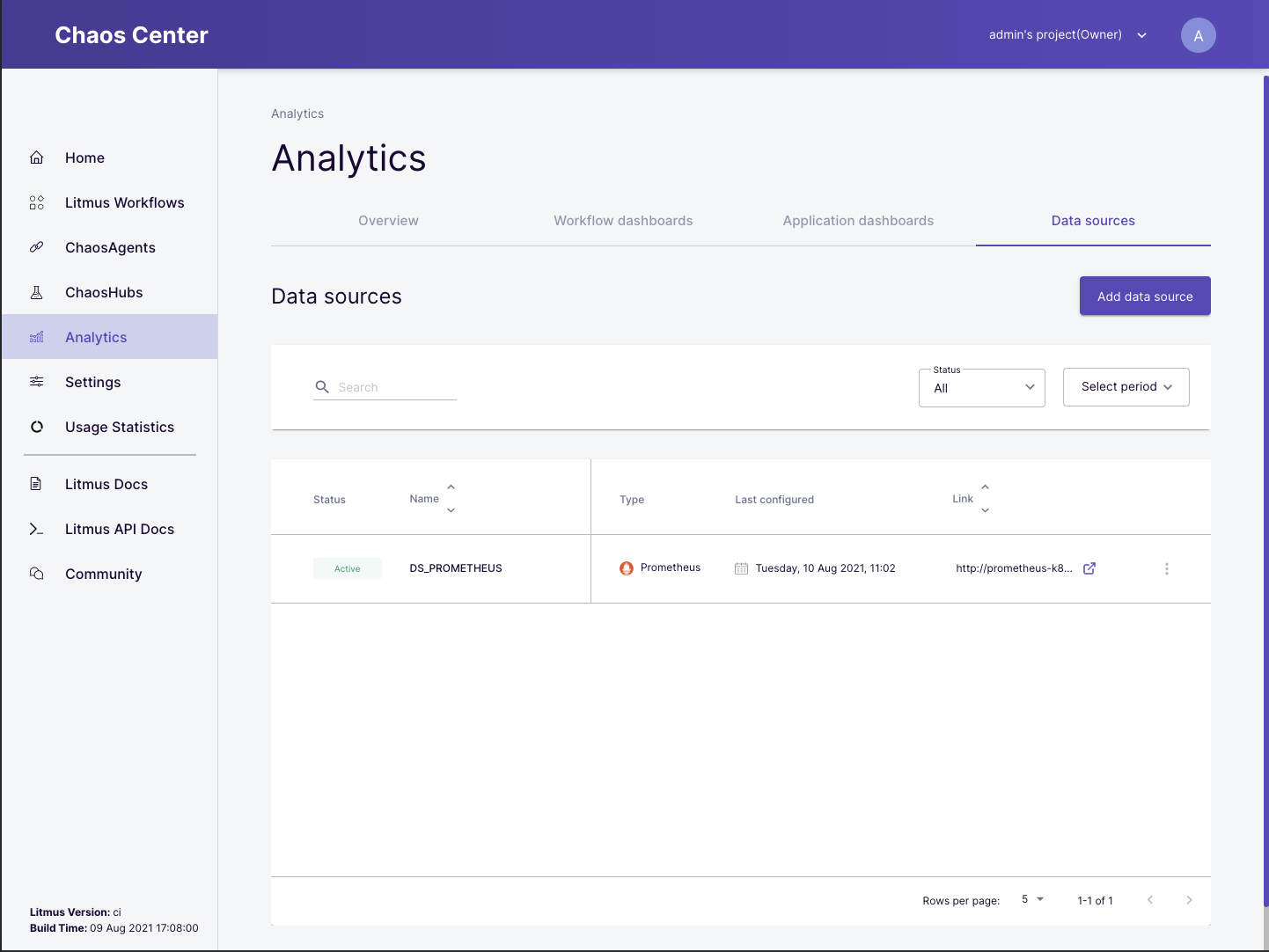Click the Litmus API Docs terminal icon
The width and height of the screenshot is (1269, 952).
click(37, 529)
